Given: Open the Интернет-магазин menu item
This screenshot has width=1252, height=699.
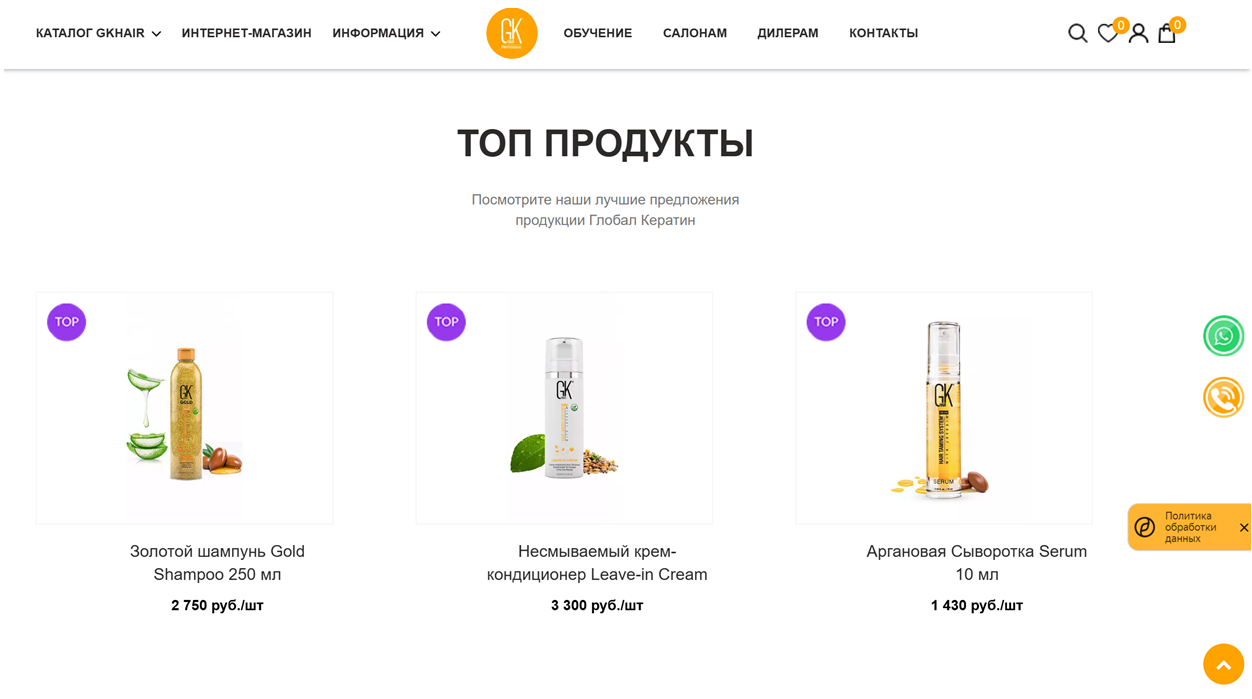Looking at the screenshot, I should 246,33.
